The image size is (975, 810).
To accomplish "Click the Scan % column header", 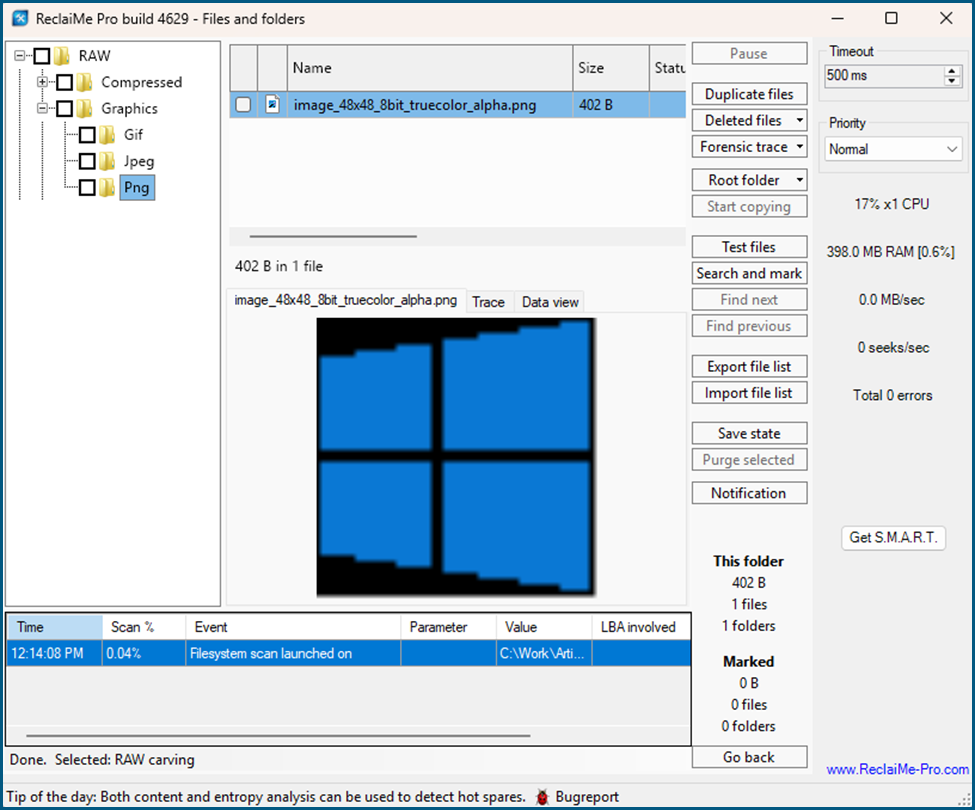I will click(144, 627).
